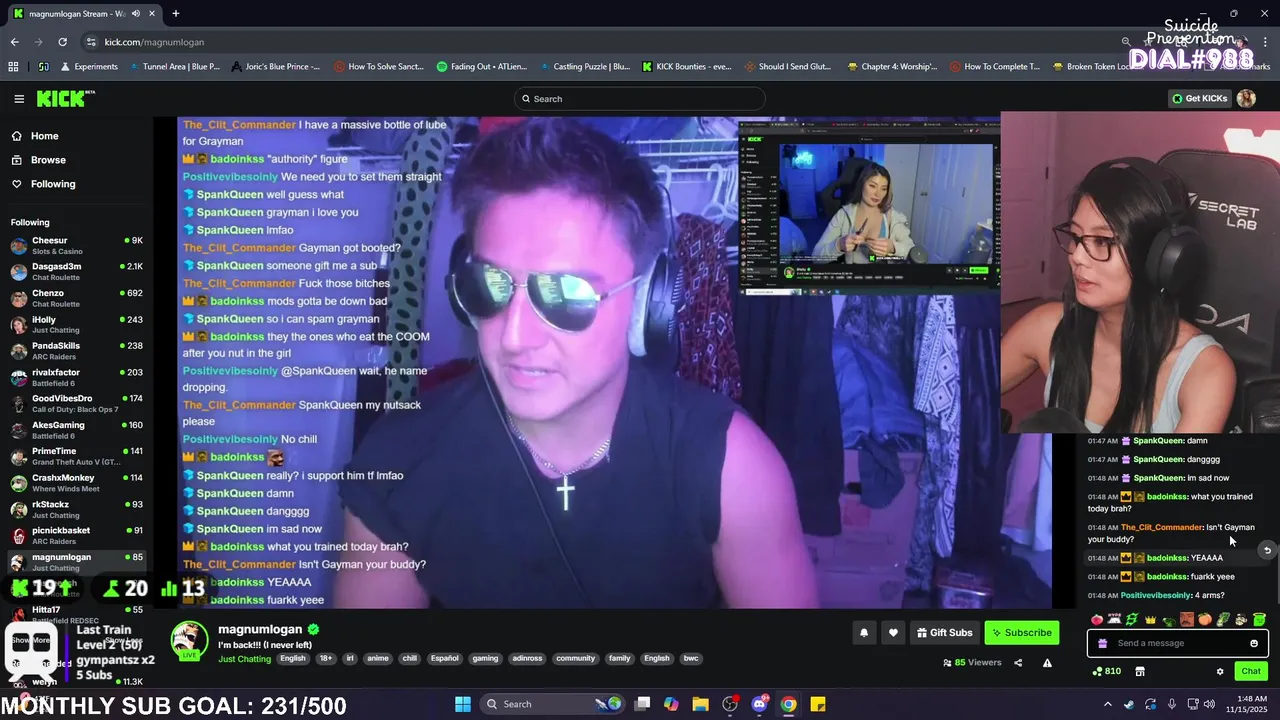The image size is (1280, 720).
Task: Click the Kick search box
Action: 640,99
